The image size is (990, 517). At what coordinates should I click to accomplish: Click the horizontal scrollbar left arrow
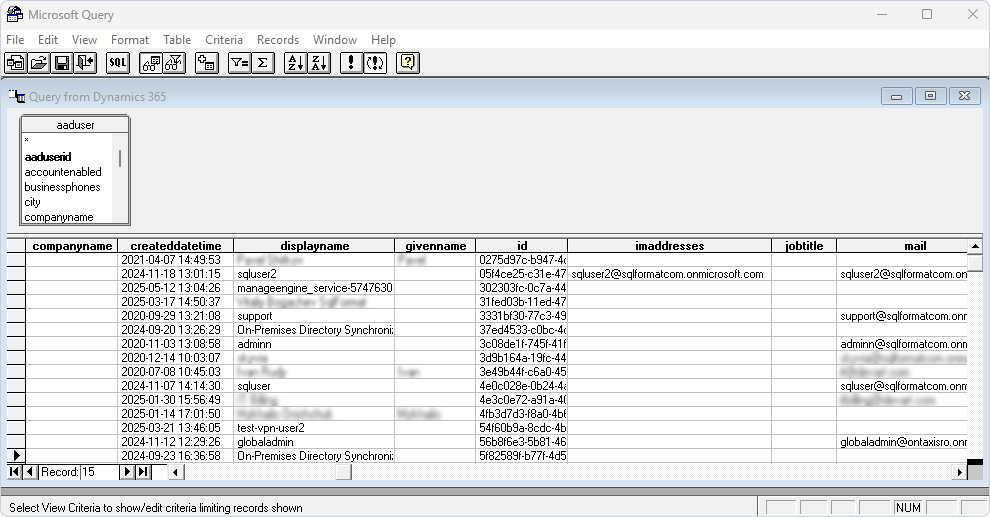coord(176,472)
